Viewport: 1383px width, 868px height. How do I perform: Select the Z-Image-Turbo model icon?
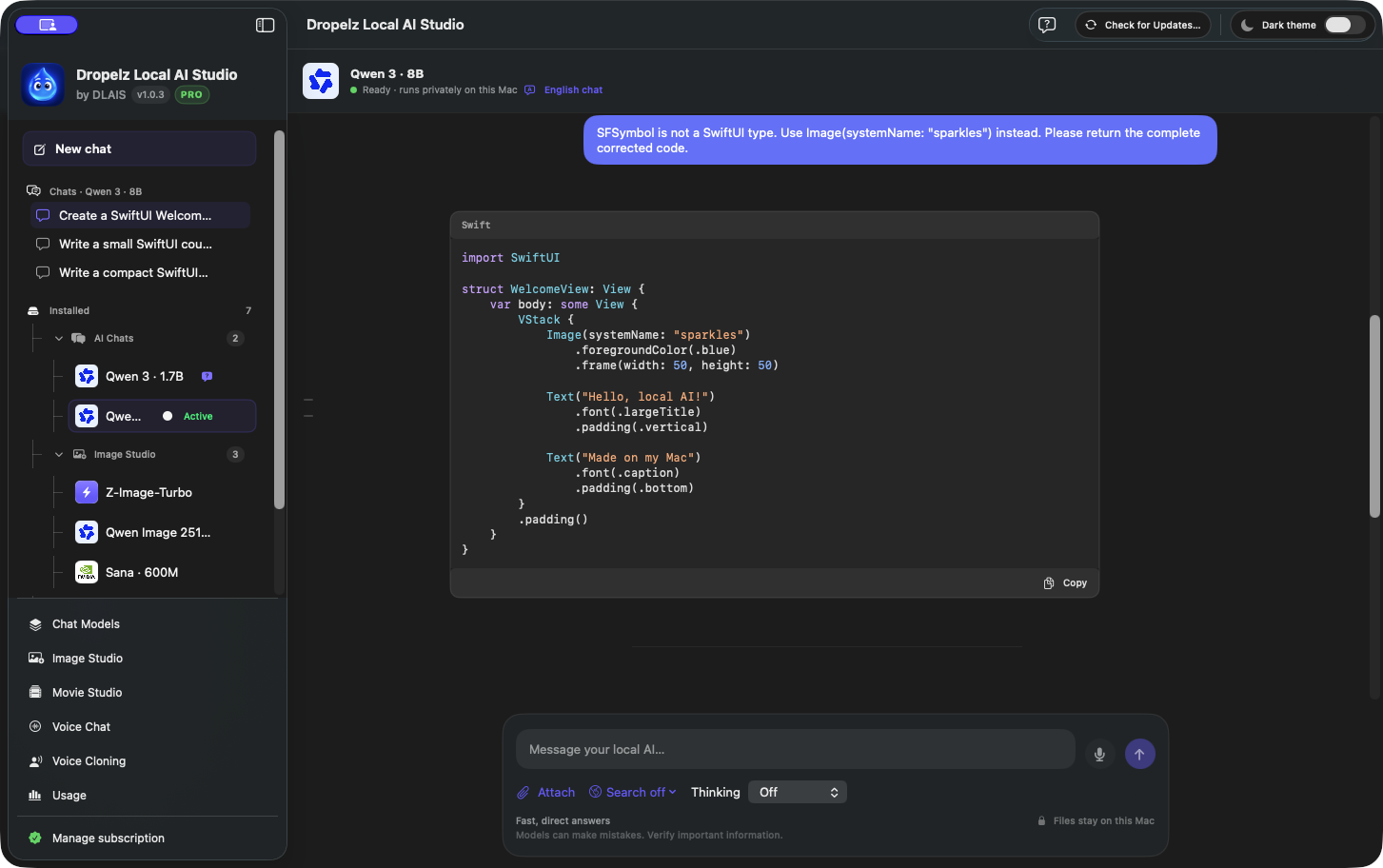pos(87,492)
